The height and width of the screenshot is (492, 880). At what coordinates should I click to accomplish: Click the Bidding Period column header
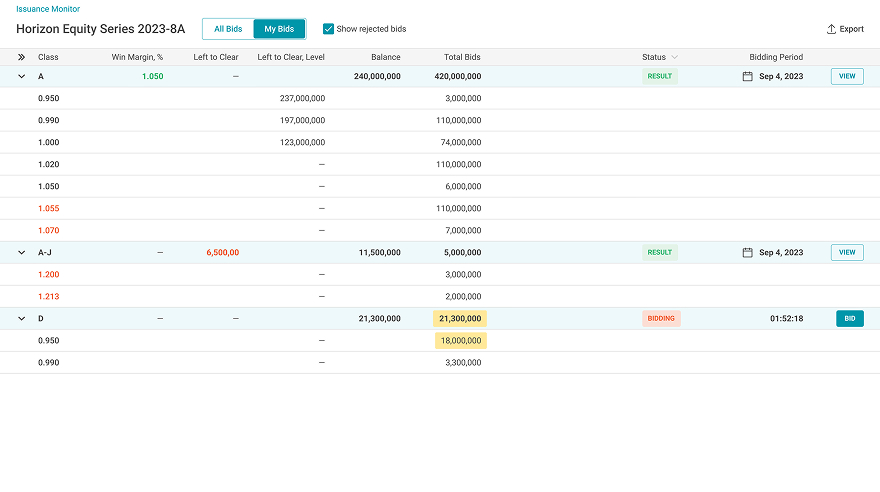[x=776, y=57]
